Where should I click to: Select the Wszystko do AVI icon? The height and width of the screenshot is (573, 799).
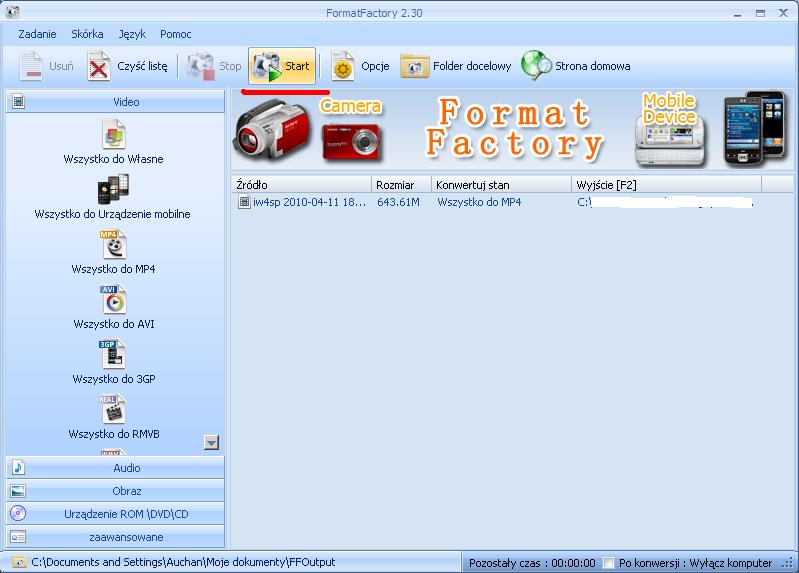point(113,299)
